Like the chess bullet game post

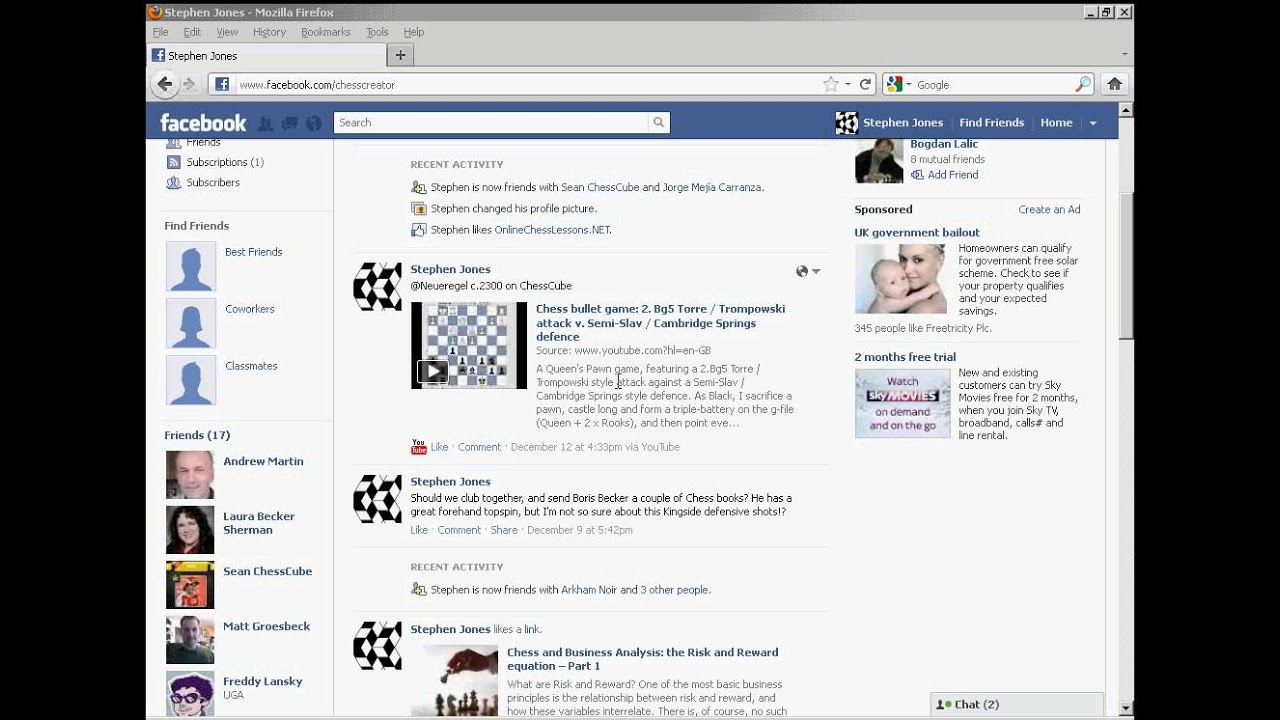point(439,447)
